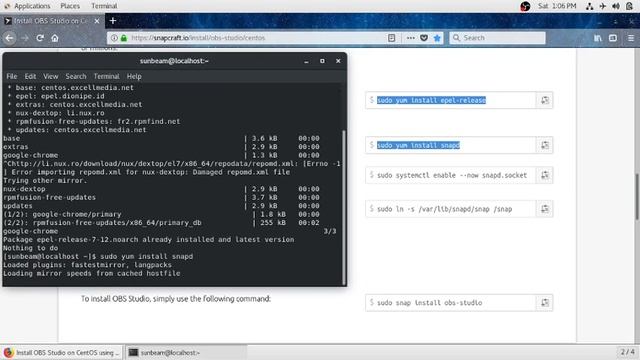Copy the epel-release install command
The image size is (640, 360).
544,100
